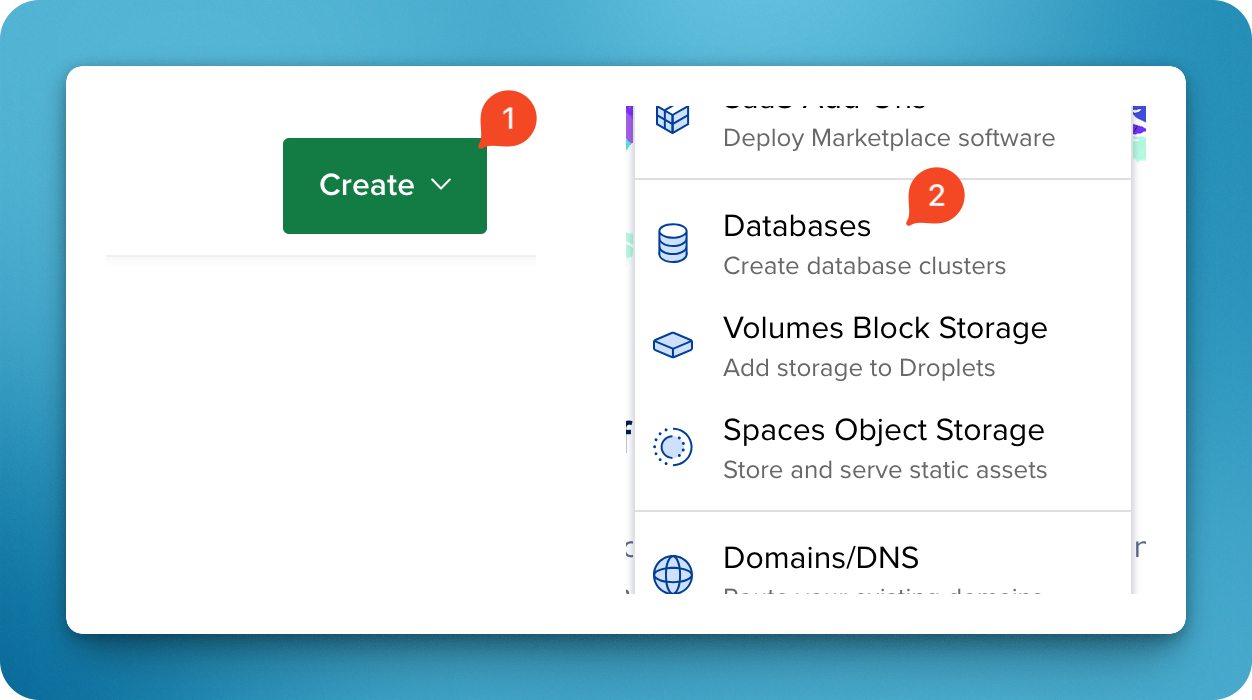1252x700 pixels.
Task: Click the Marketplace cube icon
Action: click(x=672, y=118)
